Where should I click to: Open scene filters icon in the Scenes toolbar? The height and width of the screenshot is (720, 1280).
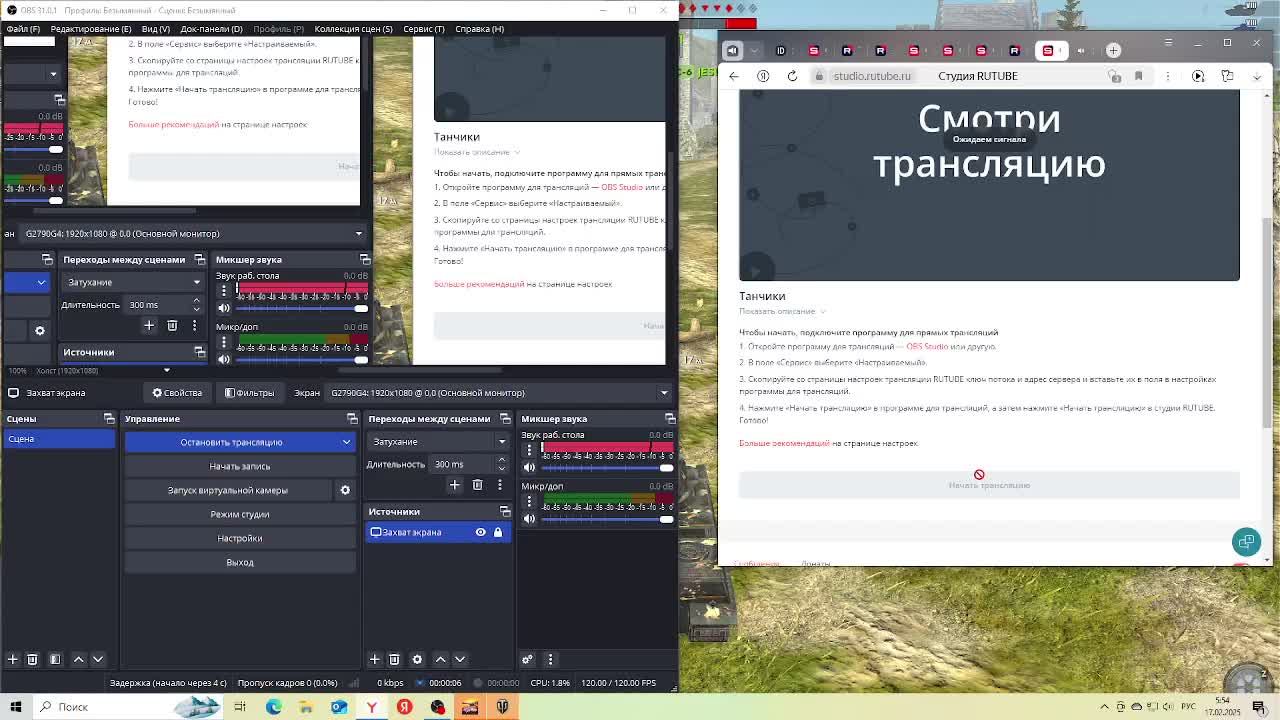(x=55, y=659)
